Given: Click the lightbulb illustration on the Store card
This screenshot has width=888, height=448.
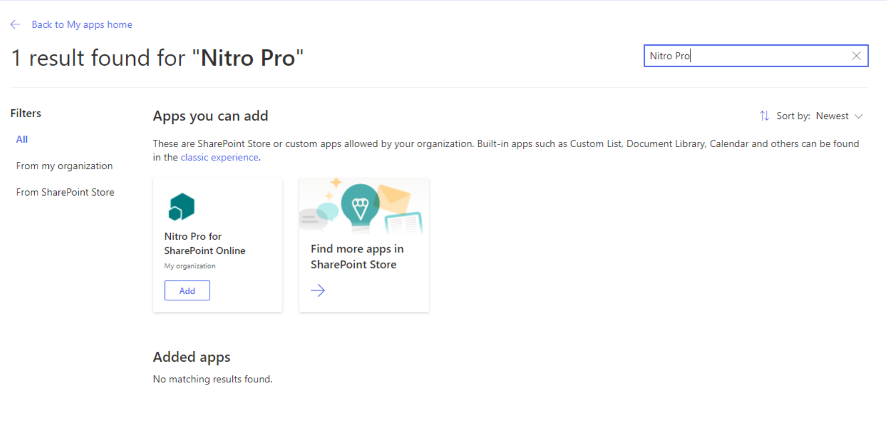Looking at the screenshot, I should pos(359,205).
